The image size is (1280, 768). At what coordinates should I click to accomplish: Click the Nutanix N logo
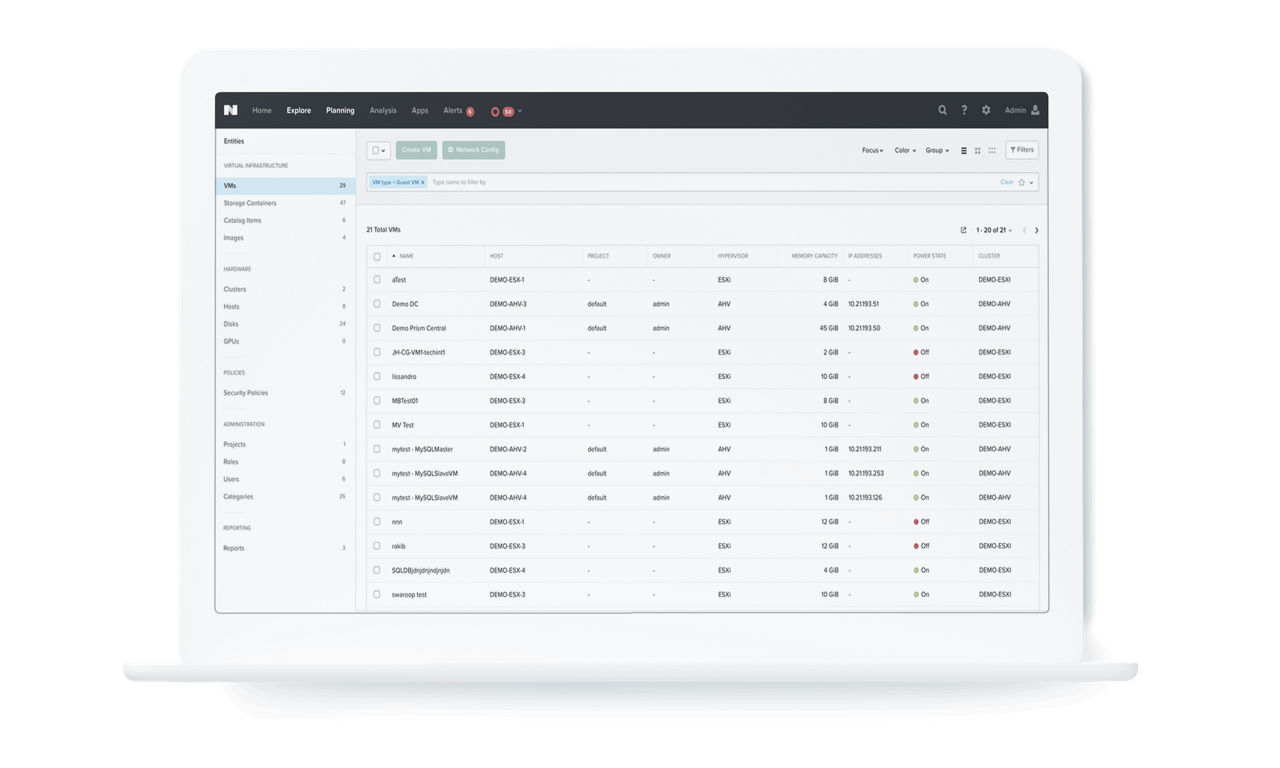[231, 110]
